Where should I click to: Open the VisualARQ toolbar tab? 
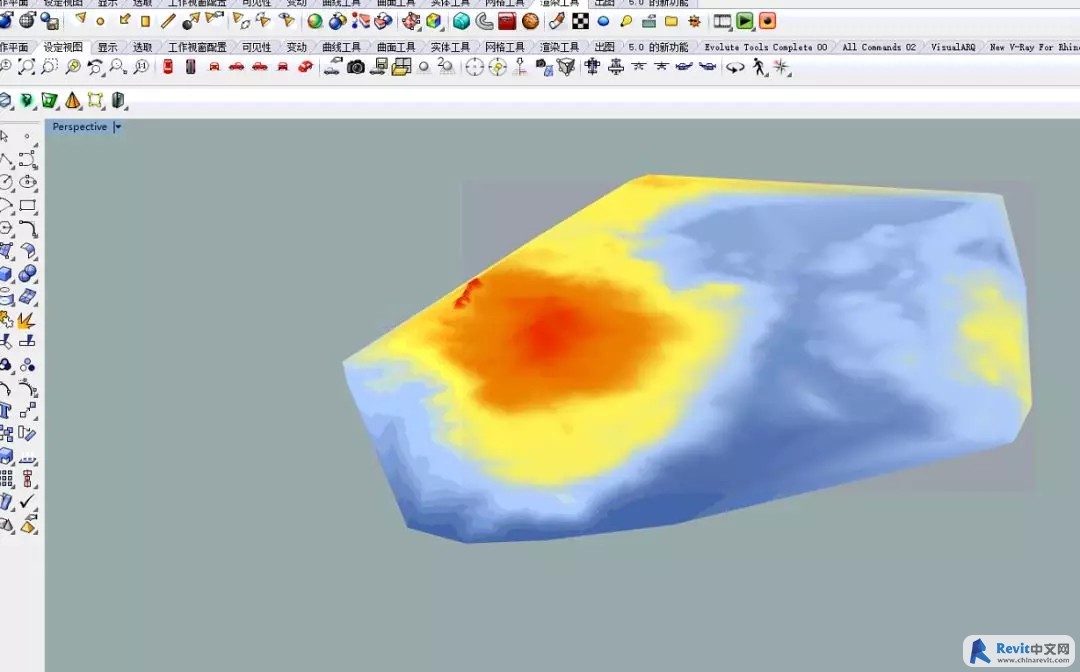[x=952, y=47]
